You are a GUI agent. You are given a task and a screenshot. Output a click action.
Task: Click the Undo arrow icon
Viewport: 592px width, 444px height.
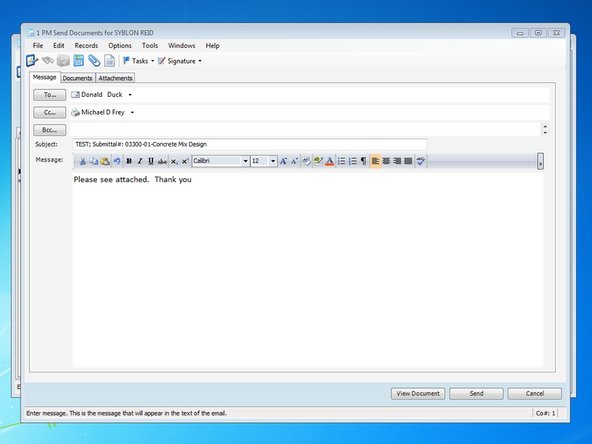[117, 161]
